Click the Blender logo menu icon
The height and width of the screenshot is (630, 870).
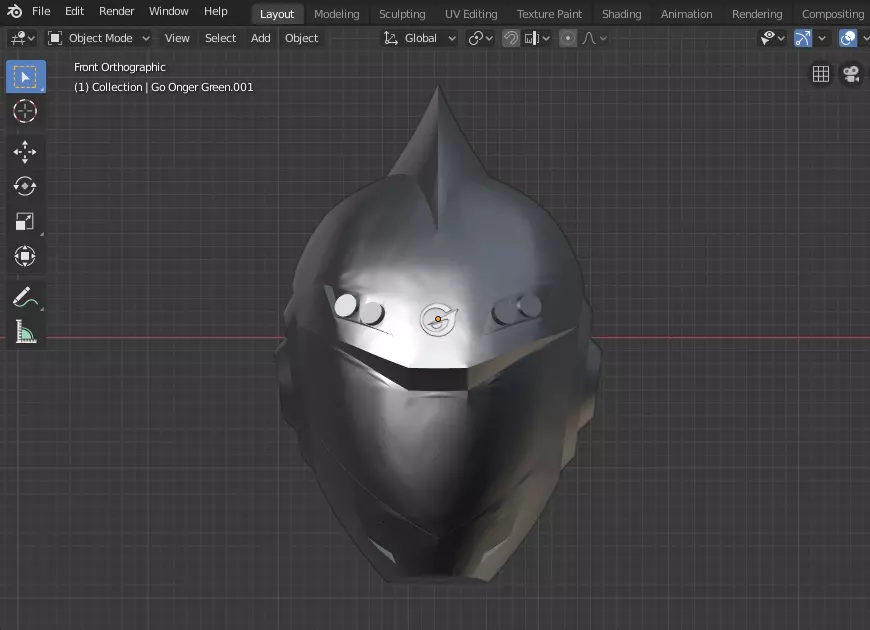14,11
